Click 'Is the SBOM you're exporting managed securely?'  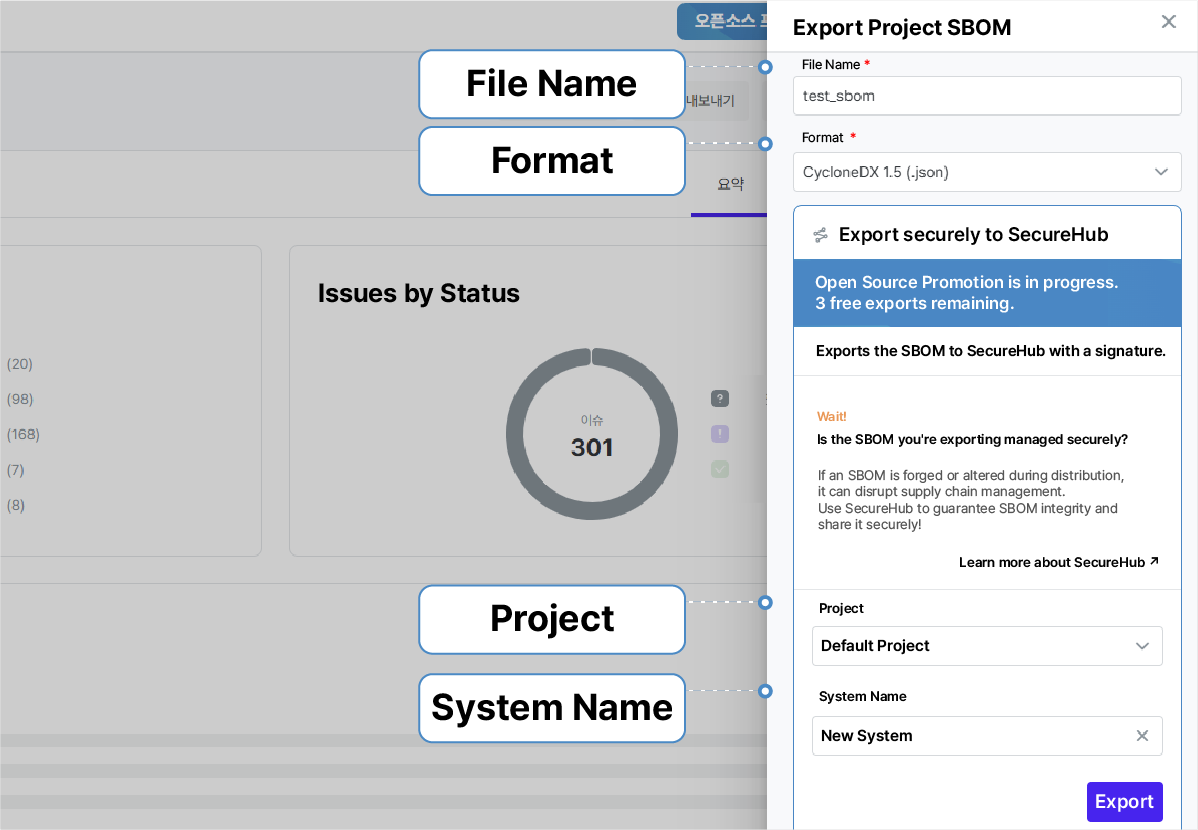[972, 439]
